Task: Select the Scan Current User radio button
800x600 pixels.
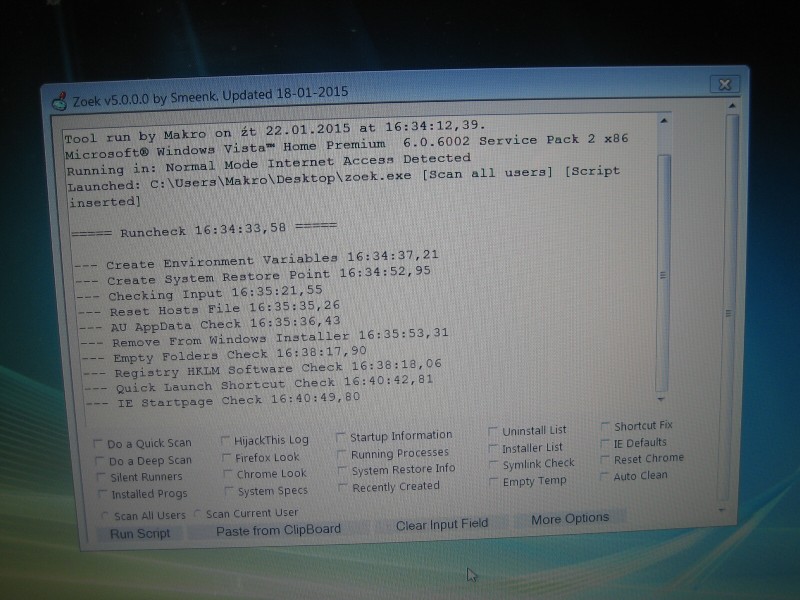Action: click(197, 514)
